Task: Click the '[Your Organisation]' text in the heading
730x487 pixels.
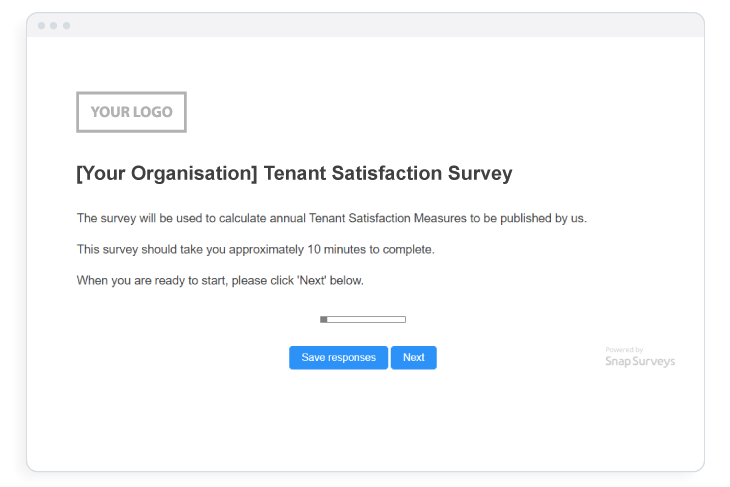Action: tap(167, 174)
